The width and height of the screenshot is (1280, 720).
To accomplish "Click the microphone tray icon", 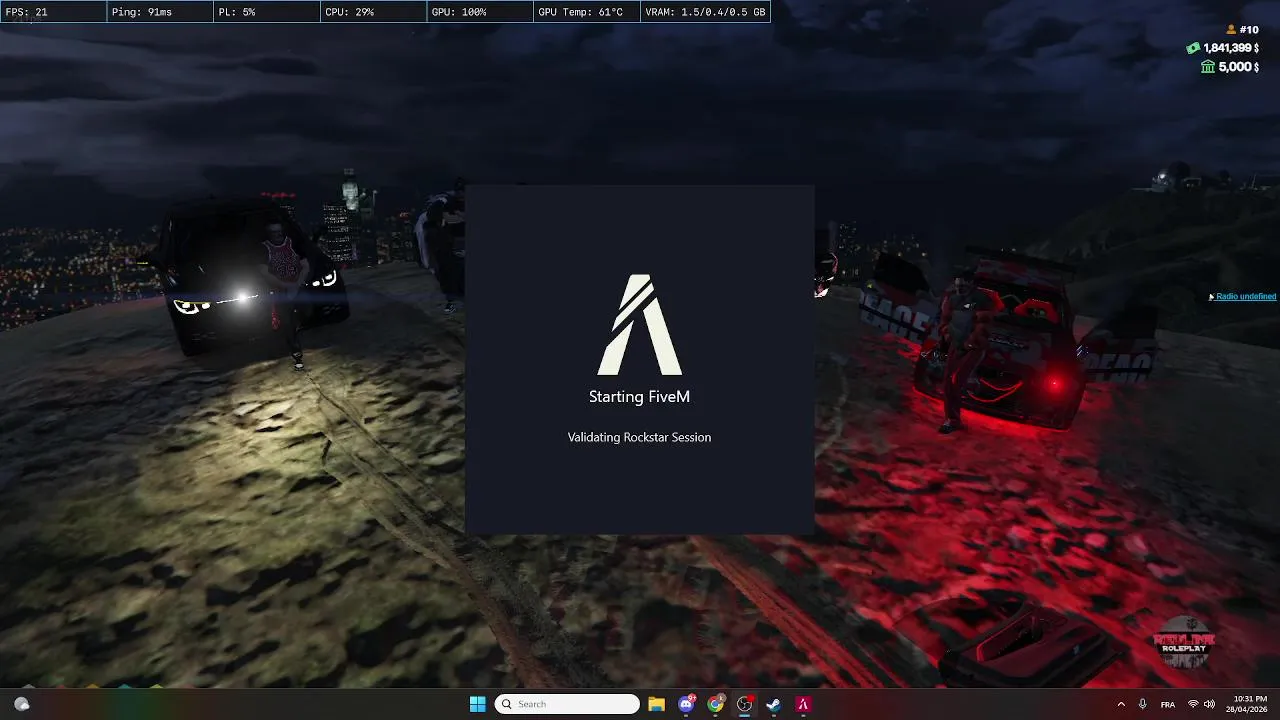I will click(1142, 704).
